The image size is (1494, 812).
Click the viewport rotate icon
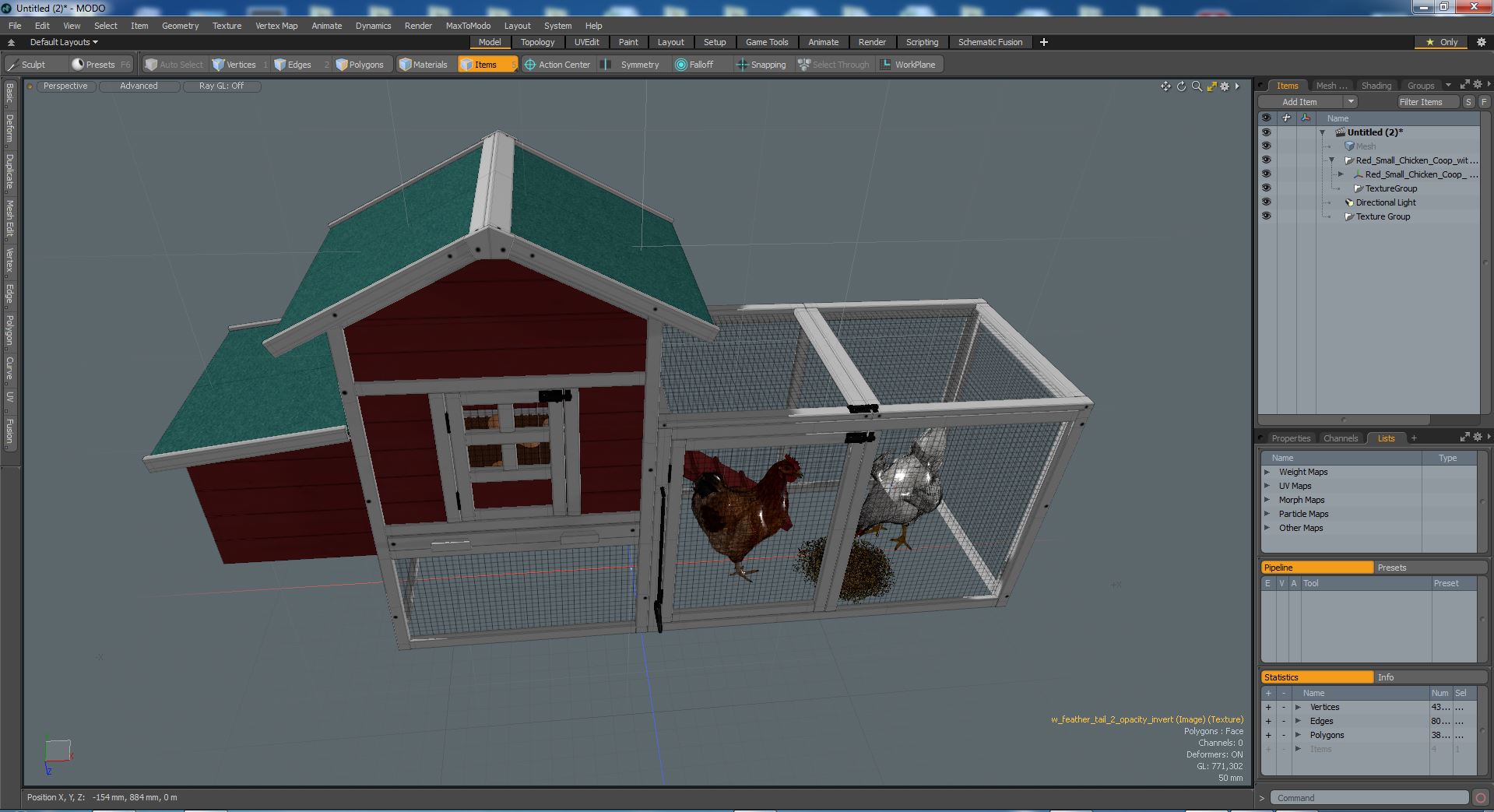coord(1181,86)
